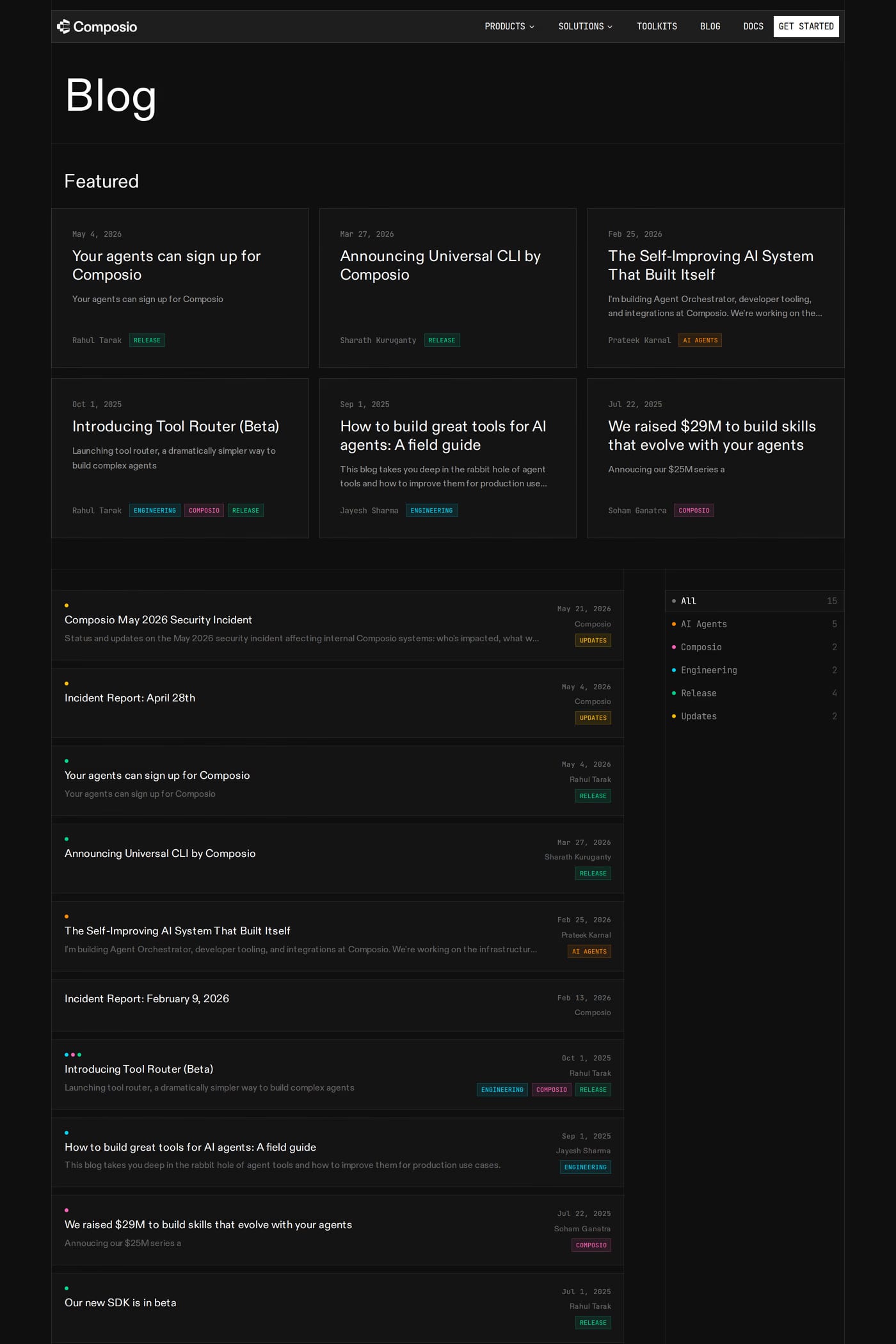
Task: Open list post How to build great tools for AI agents
Action: click(337, 1153)
